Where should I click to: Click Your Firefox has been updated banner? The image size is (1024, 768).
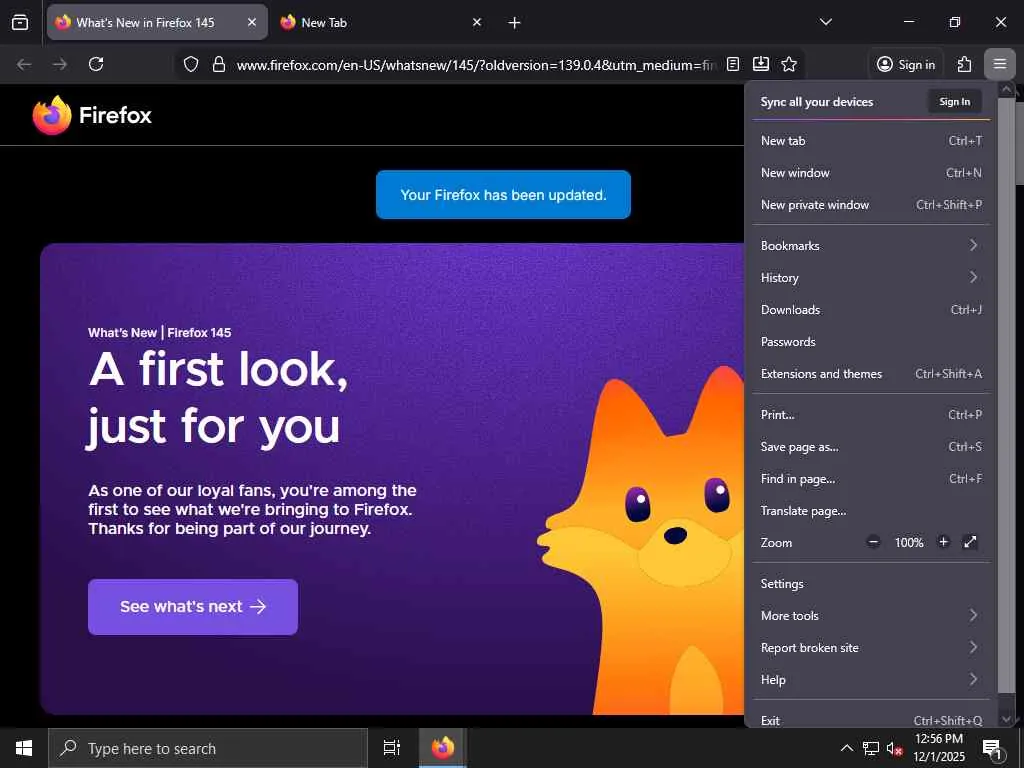[x=503, y=195]
